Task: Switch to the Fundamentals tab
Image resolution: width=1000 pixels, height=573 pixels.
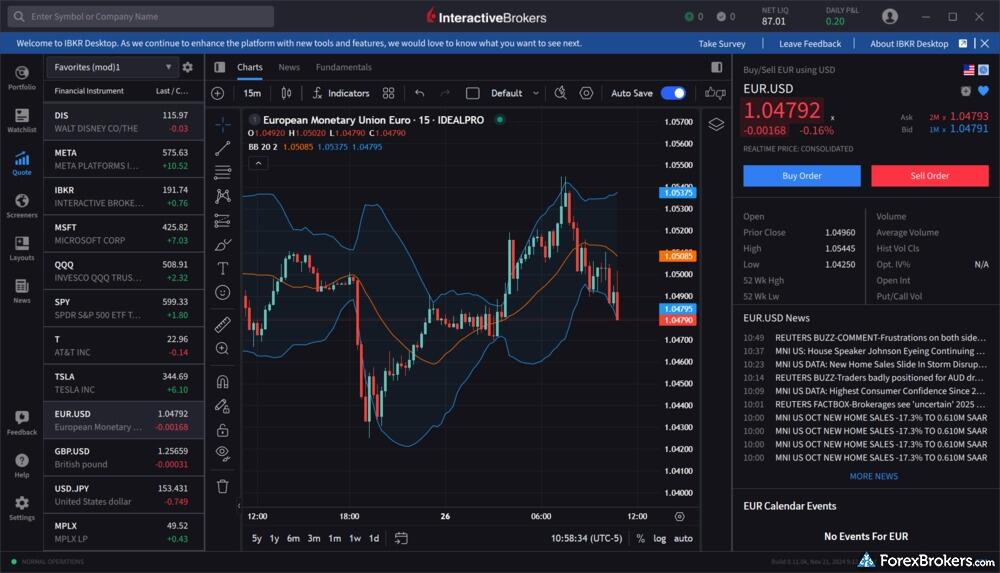Action: pos(343,67)
